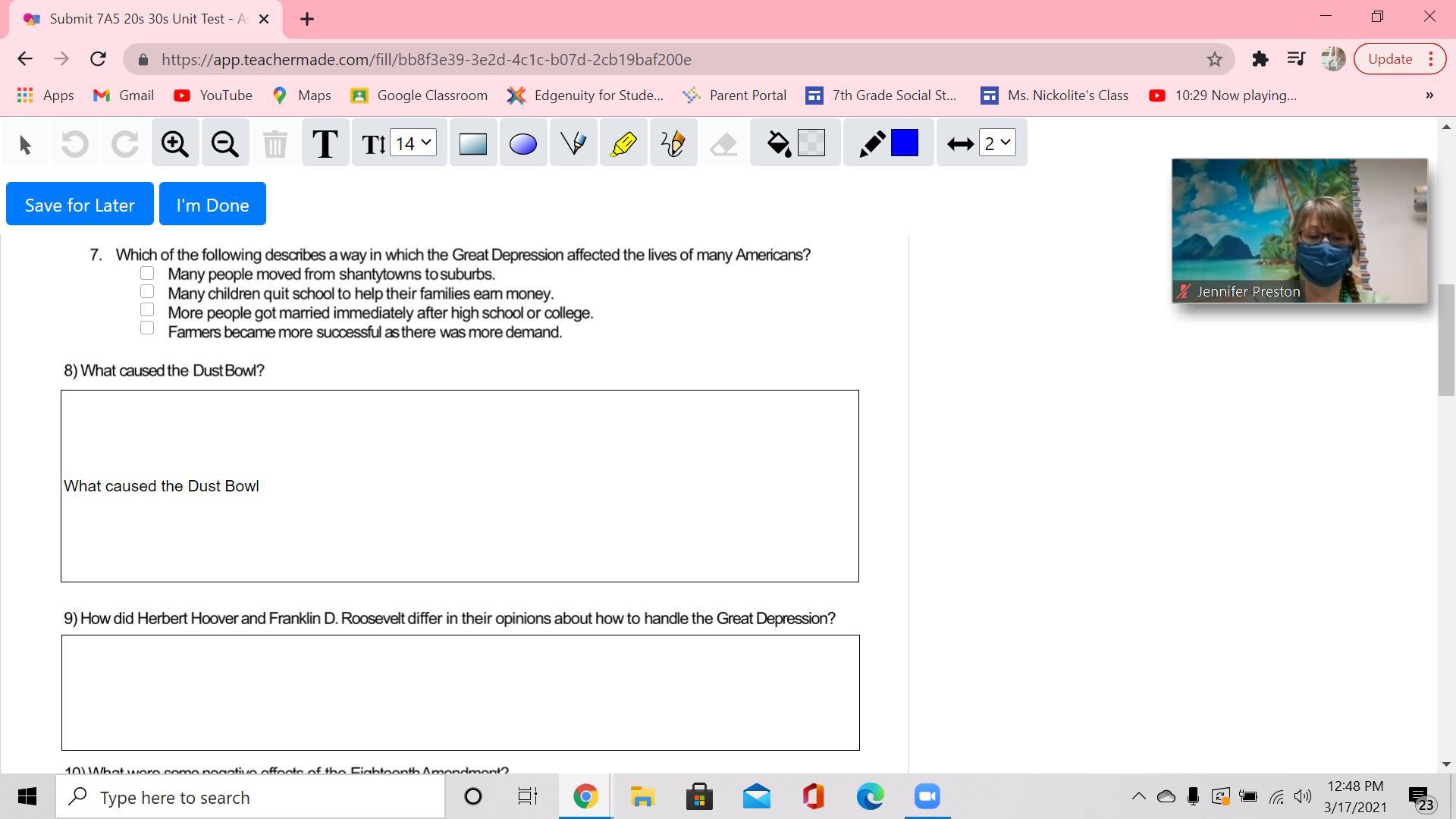Expand hidden bookmarks chevron

click(1429, 96)
